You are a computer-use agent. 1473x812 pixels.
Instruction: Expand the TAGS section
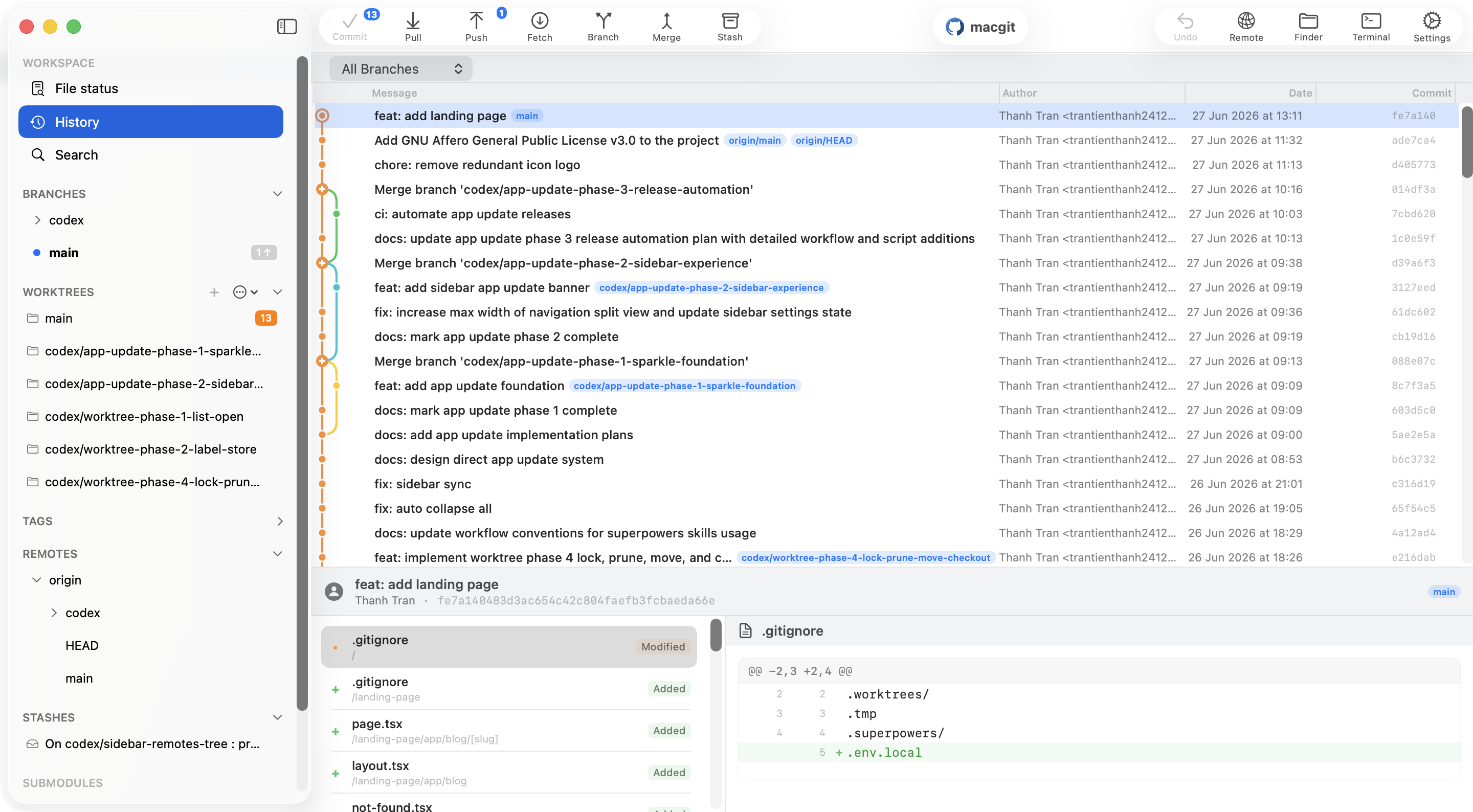[x=280, y=521]
